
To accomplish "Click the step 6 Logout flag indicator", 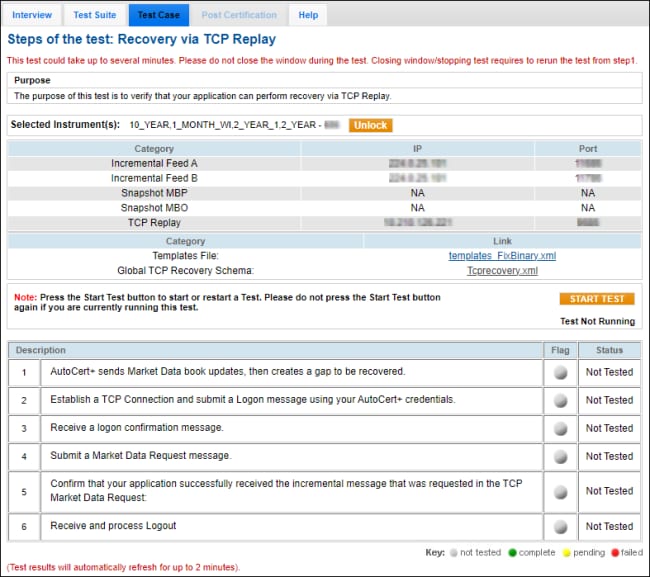I will [559, 526].
